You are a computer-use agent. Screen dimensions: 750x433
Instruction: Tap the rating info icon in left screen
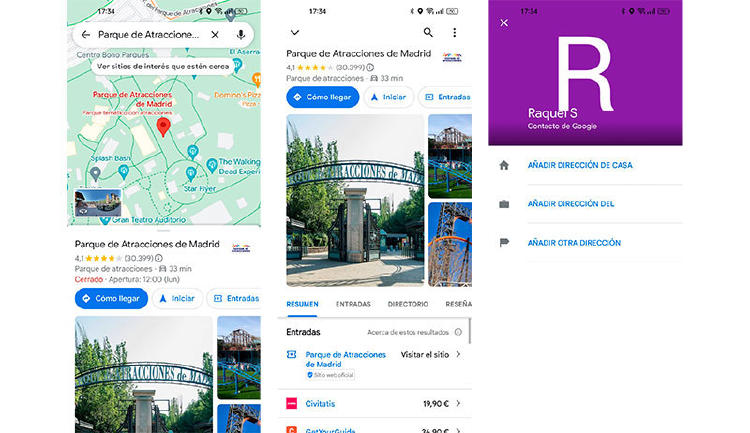pos(158,258)
